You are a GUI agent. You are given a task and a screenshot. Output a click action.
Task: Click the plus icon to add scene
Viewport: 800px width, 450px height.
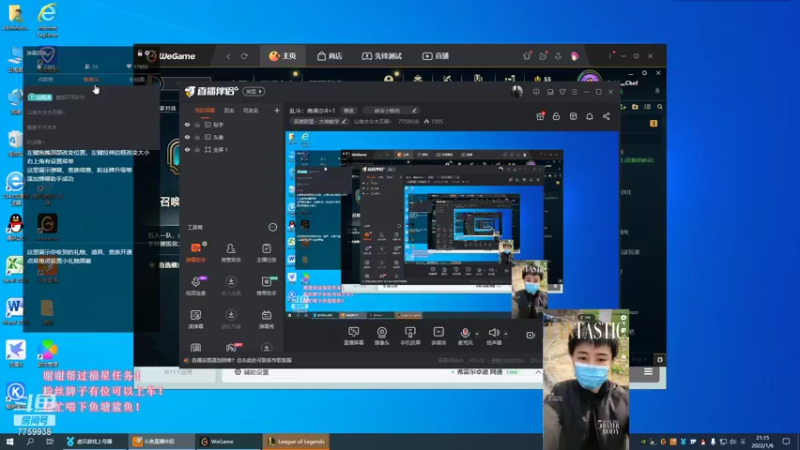pyautogui.click(x=277, y=110)
